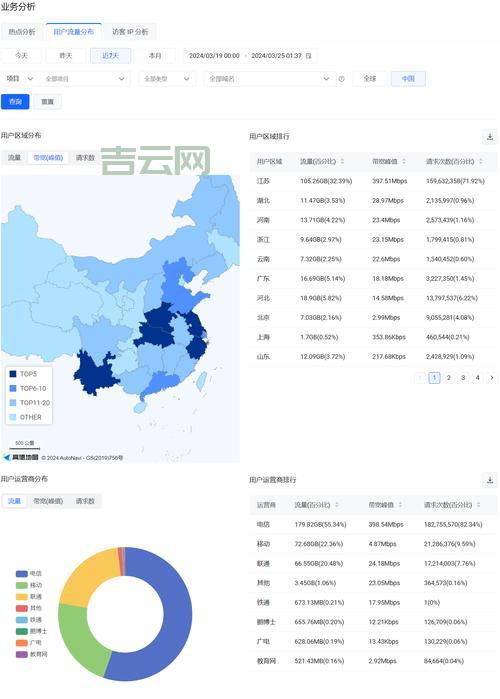Toggle 电信 in donut chart legend
This screenshot has width=500, height=699.
(29, 573)
